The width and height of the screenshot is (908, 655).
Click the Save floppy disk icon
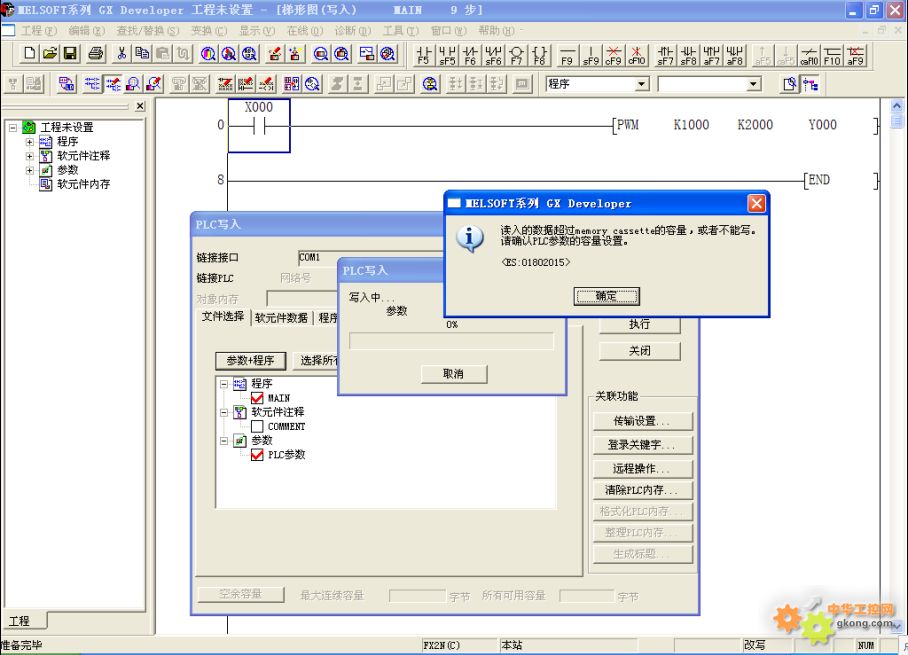click(70, 54)
